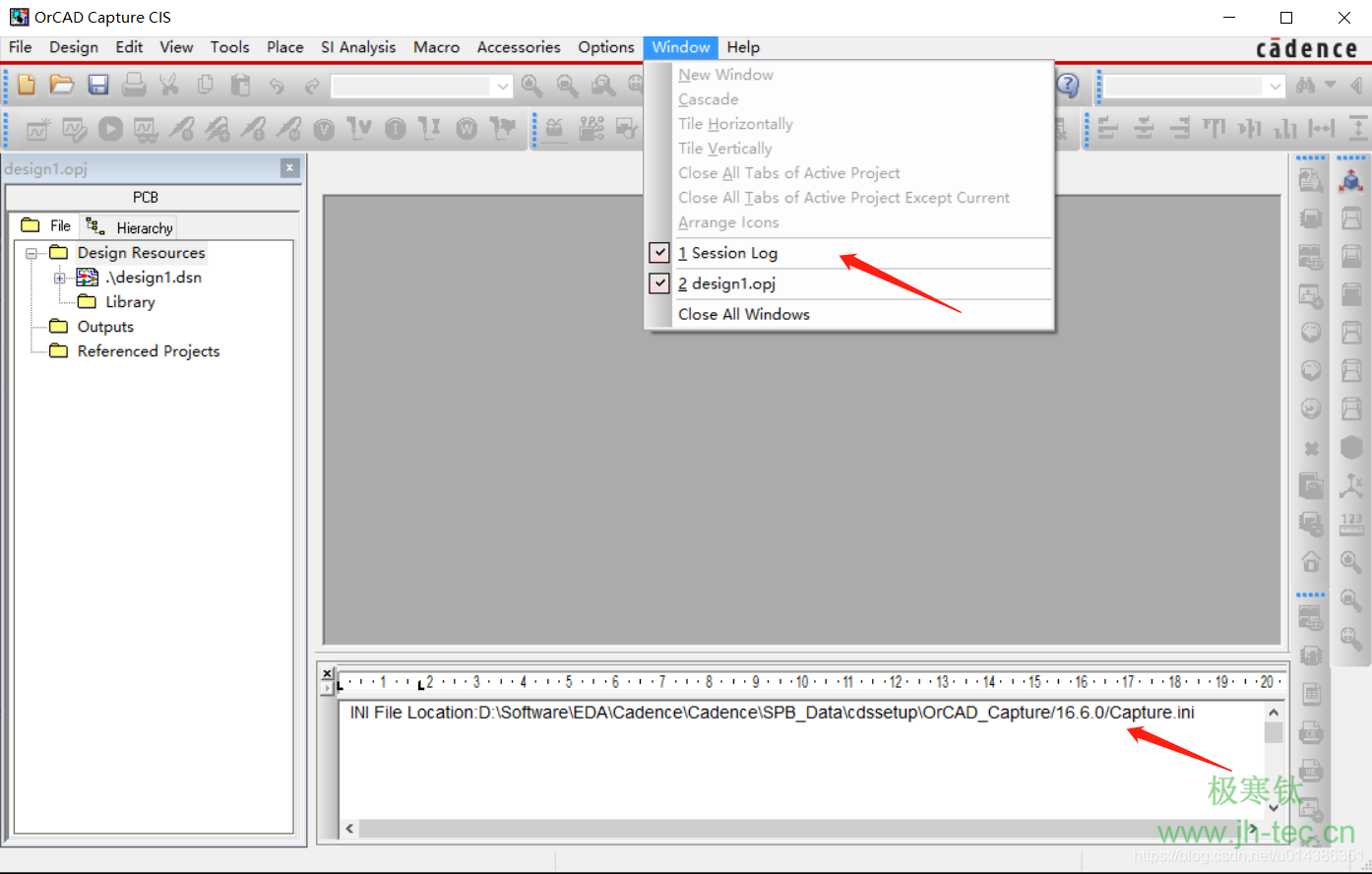This screenshot has width=1372, height=874.
Task: Open the help question mark icon
Action: pyautogui.click(x=1068, y=86)
